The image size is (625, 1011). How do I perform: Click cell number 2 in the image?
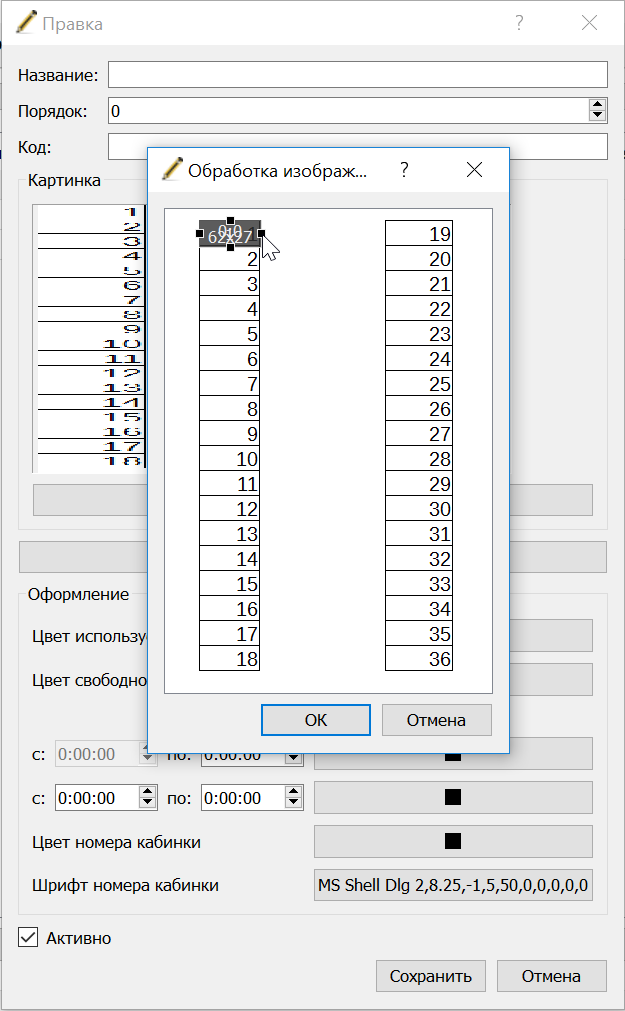pyautogui.click(x=230, y=259)
